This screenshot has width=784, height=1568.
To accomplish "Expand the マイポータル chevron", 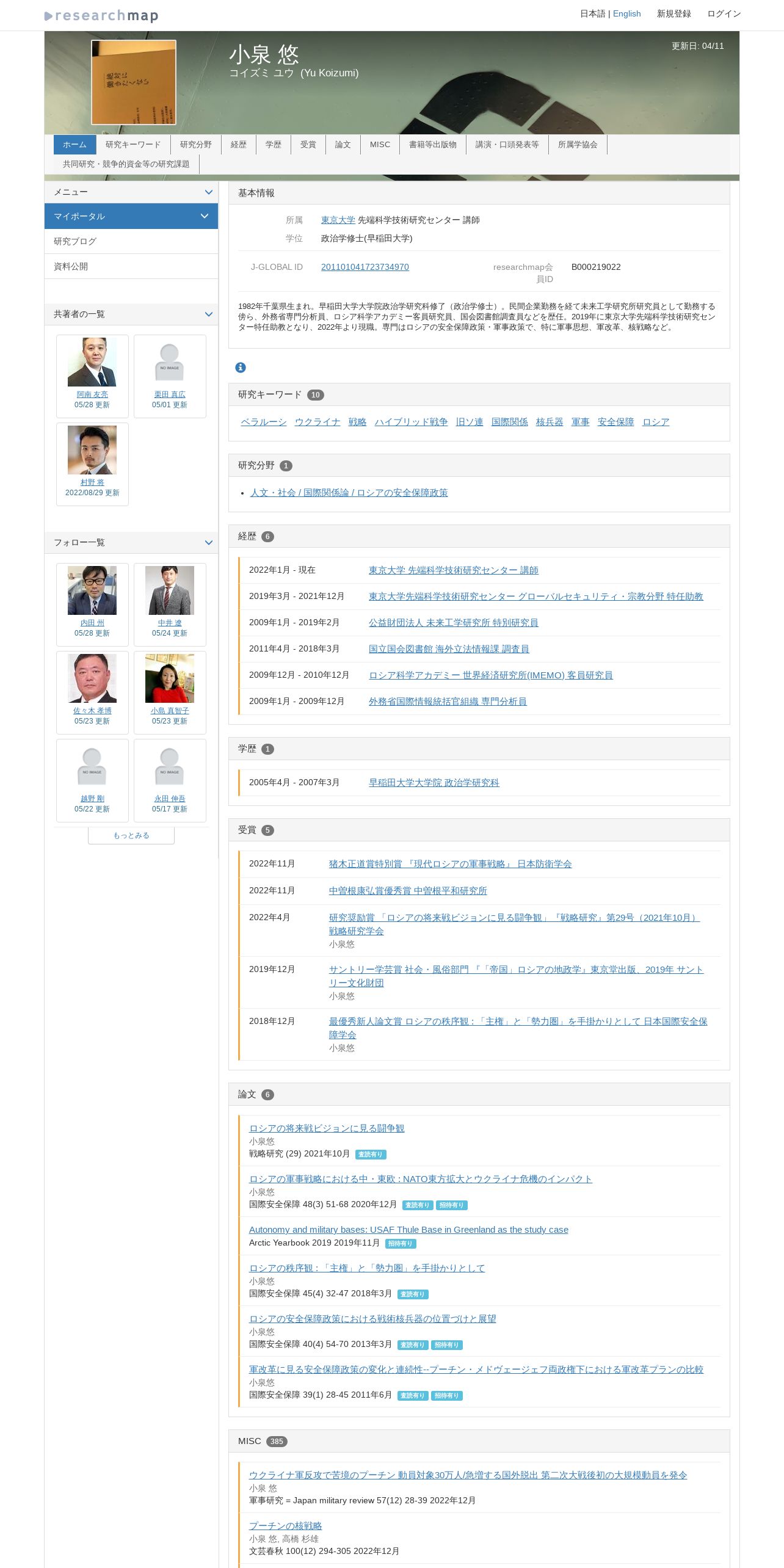I will click(x=205, y=216).
